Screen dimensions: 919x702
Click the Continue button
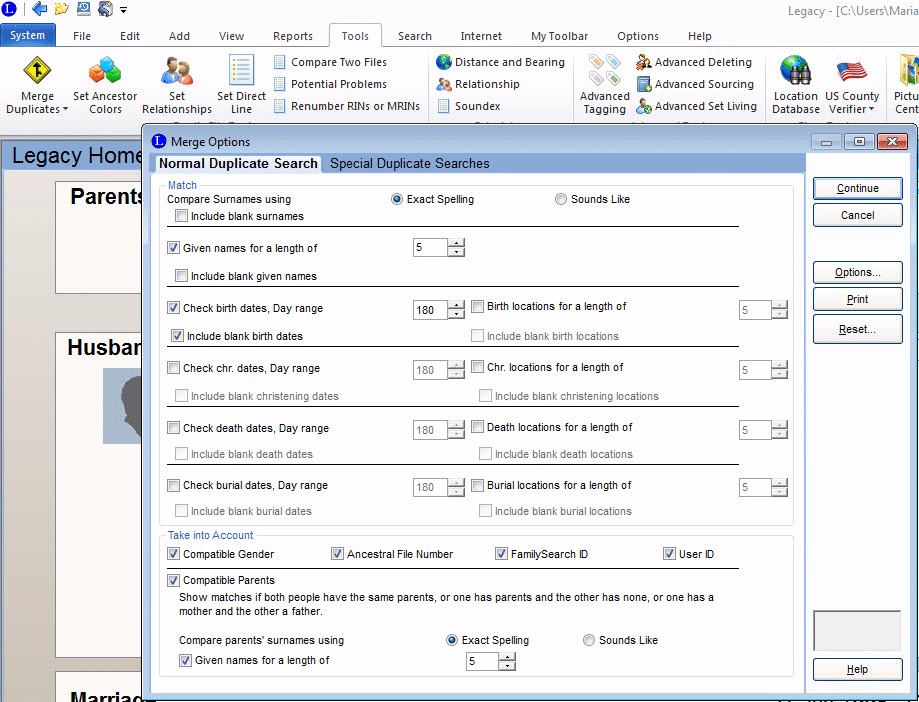(857, 188)
